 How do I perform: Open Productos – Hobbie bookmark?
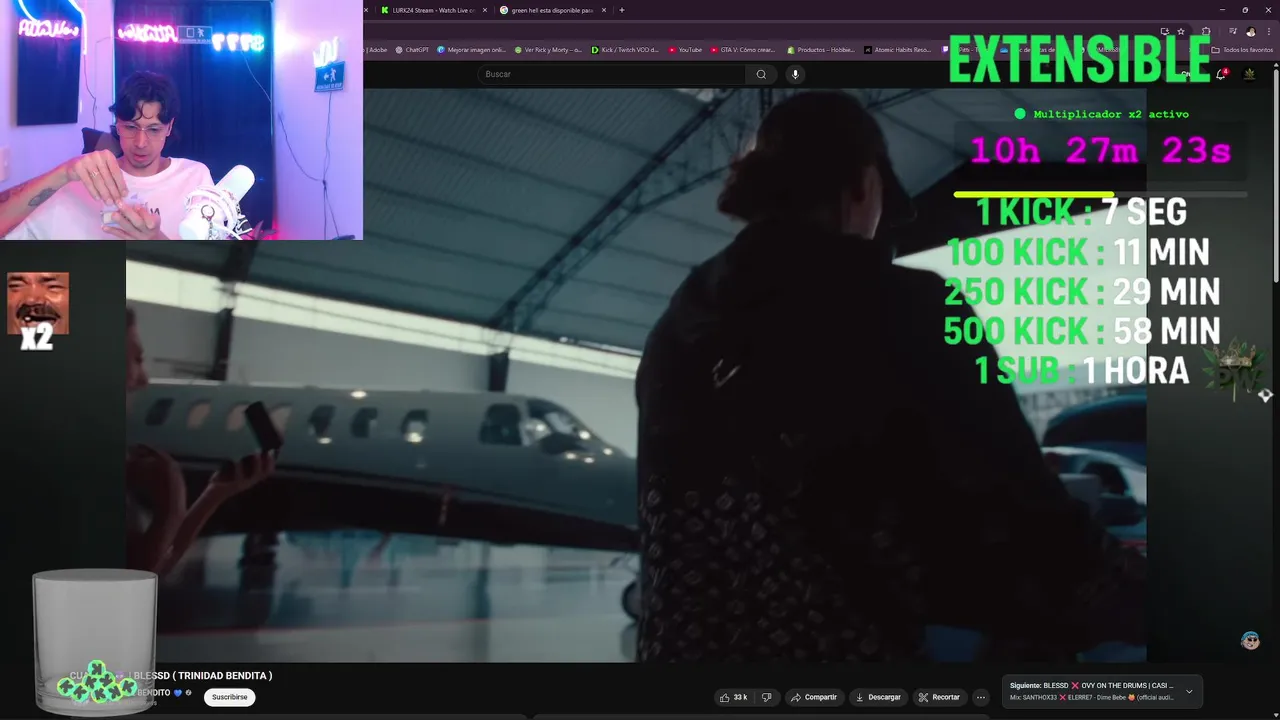point(820,49)
